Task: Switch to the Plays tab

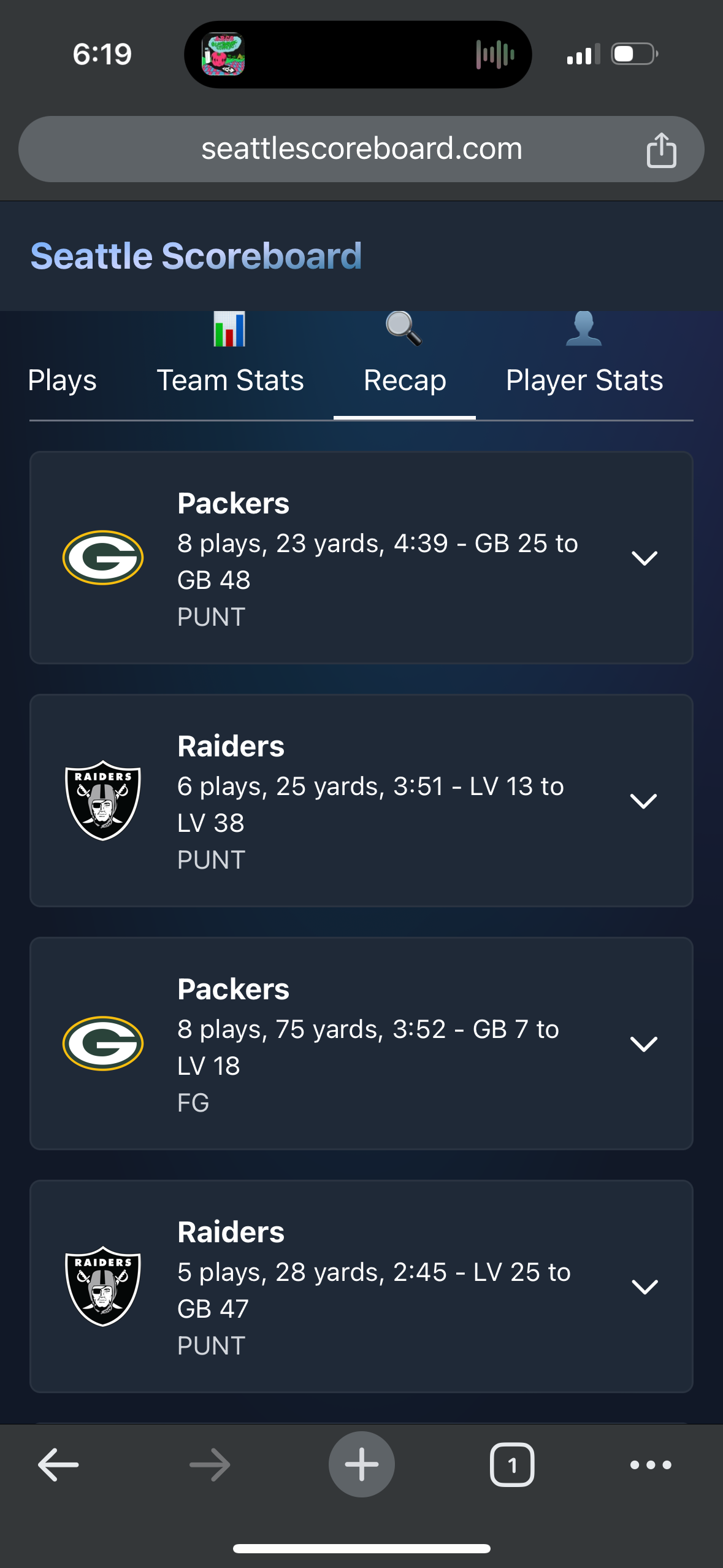Action: pyautogui.click(x=62, y=380)
